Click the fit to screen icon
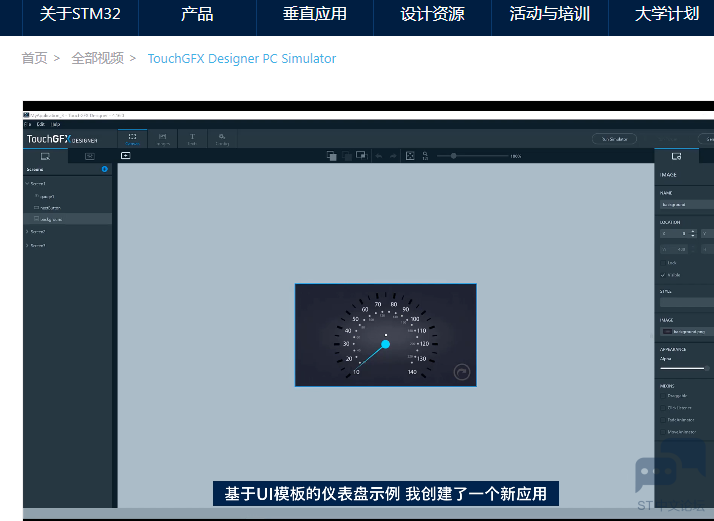 tap(410, 156)
